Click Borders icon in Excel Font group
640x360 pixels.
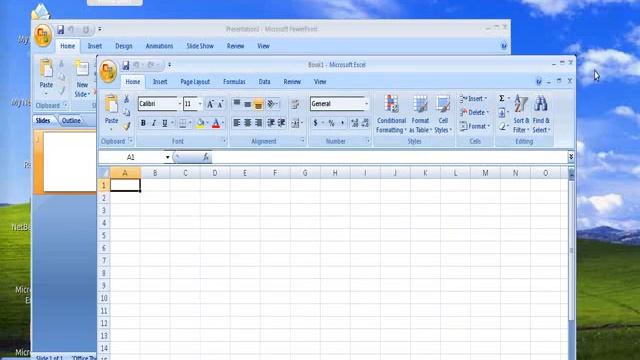pos(182,123)
